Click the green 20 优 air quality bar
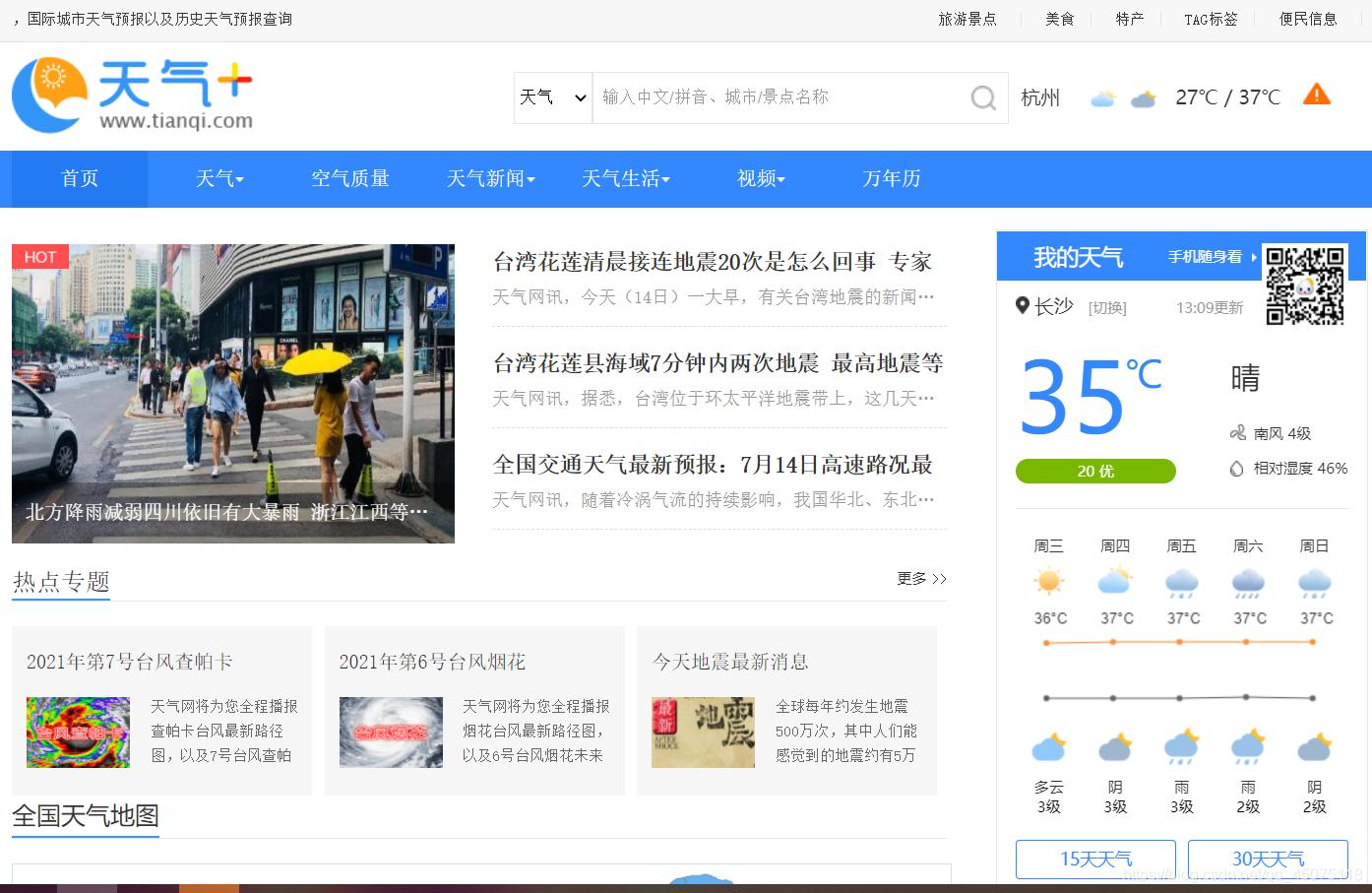The image size is (1372, 893). [1094, 472]
